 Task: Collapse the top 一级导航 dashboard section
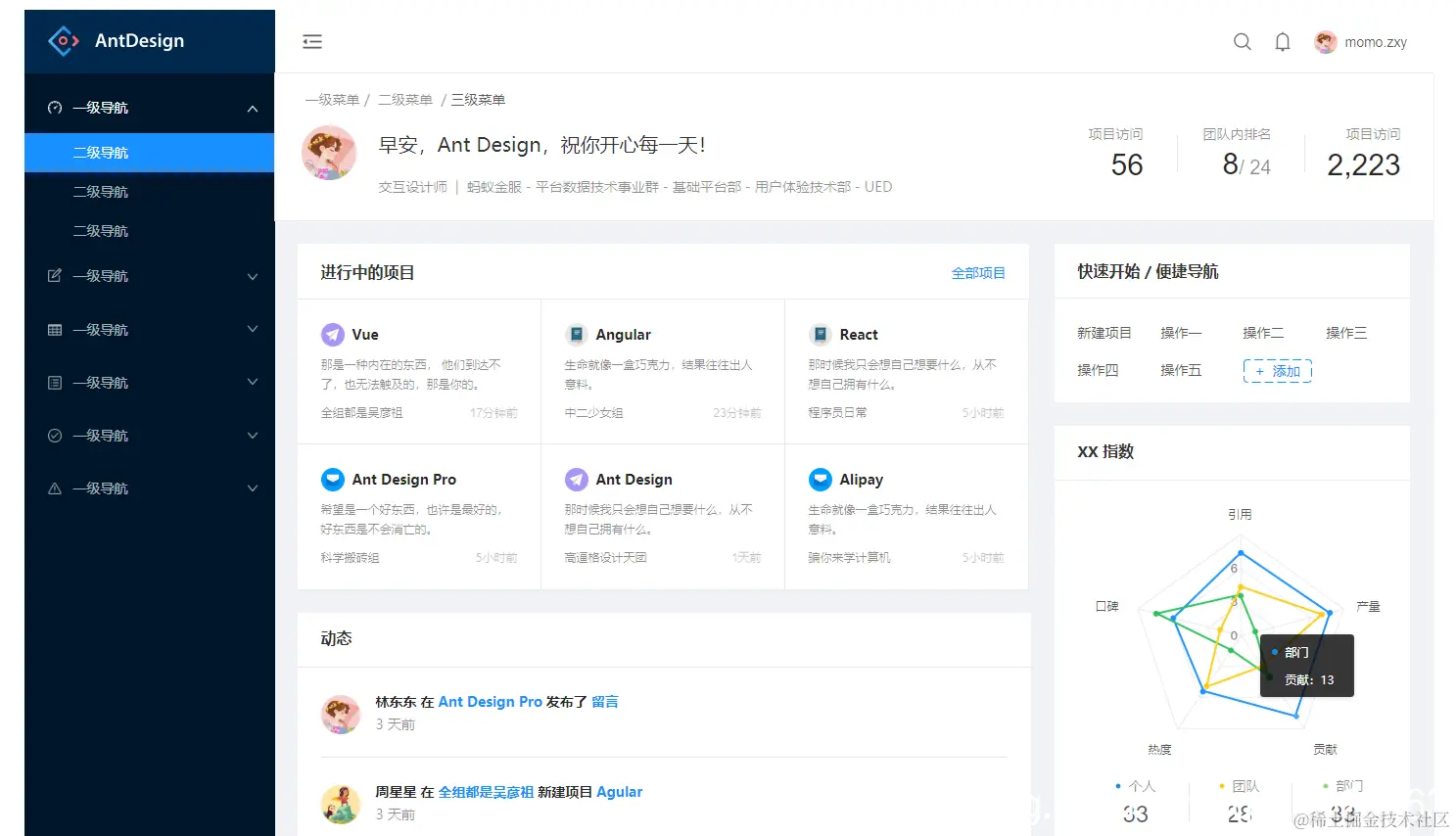point(149,107)
